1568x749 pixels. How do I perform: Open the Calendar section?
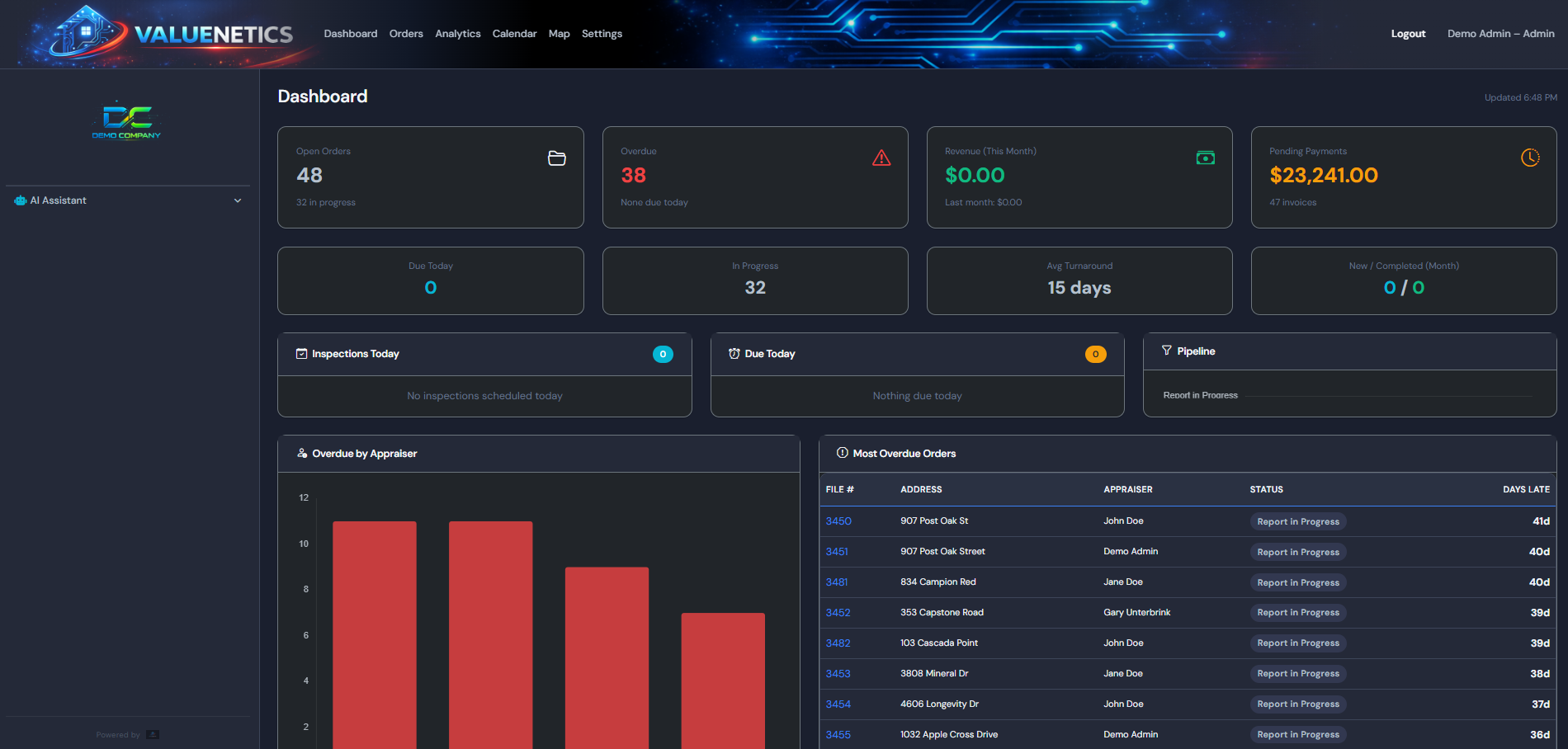[514, 33]
